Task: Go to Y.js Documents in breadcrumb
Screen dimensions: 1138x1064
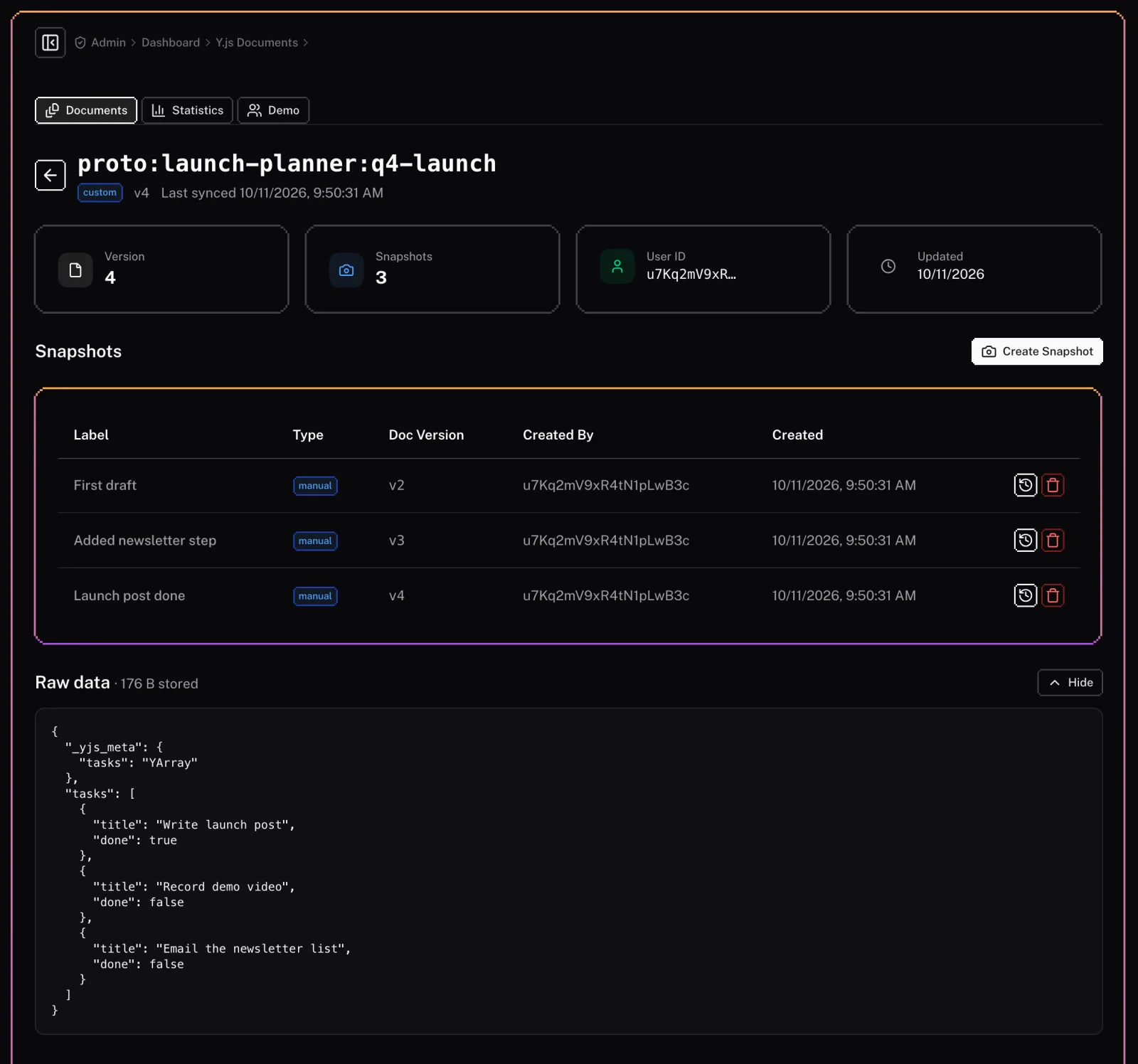Action: click(257, 43)
